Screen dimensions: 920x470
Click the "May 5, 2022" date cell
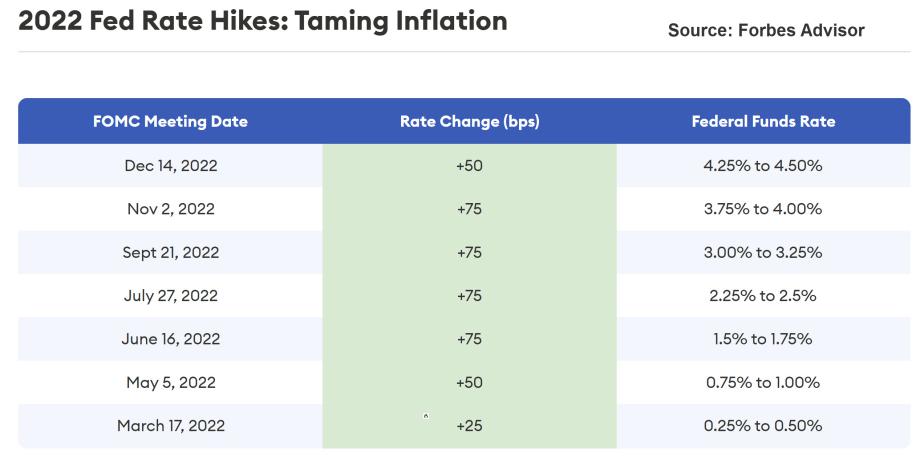point(170,382)
